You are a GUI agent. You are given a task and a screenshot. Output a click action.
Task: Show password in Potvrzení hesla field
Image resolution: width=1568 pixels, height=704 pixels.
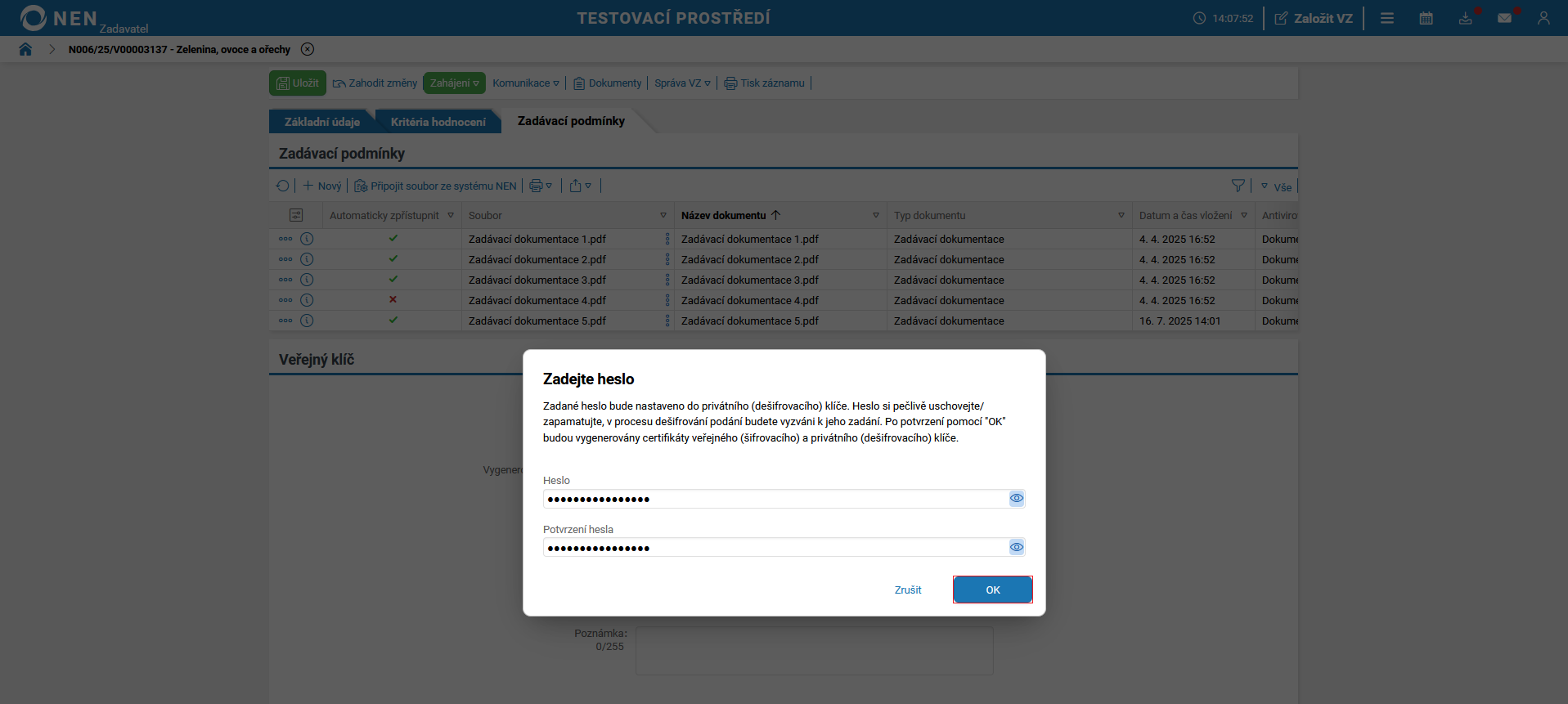click(x=1017, y=547)
